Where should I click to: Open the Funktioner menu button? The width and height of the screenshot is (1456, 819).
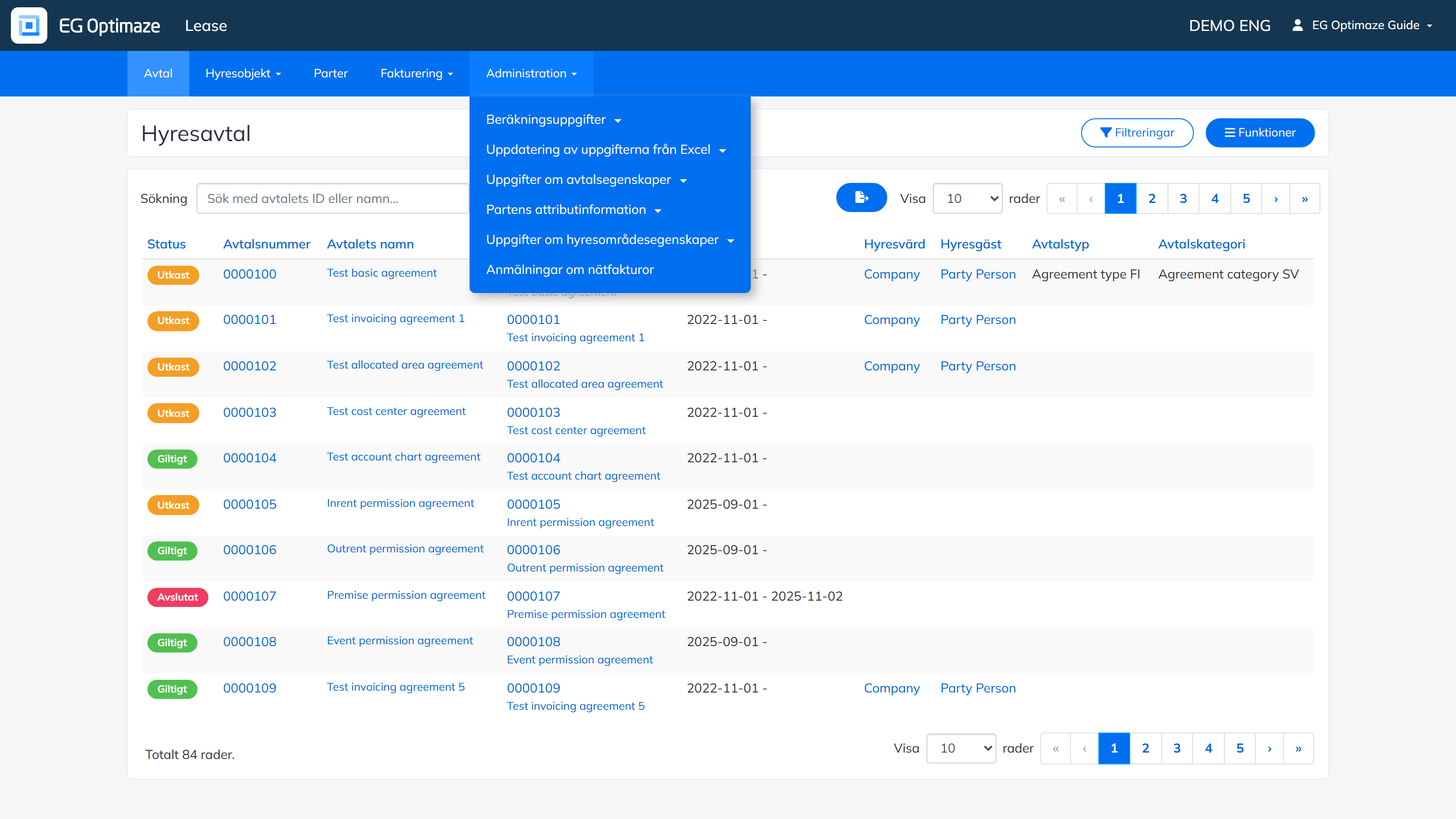point(1260,133)
